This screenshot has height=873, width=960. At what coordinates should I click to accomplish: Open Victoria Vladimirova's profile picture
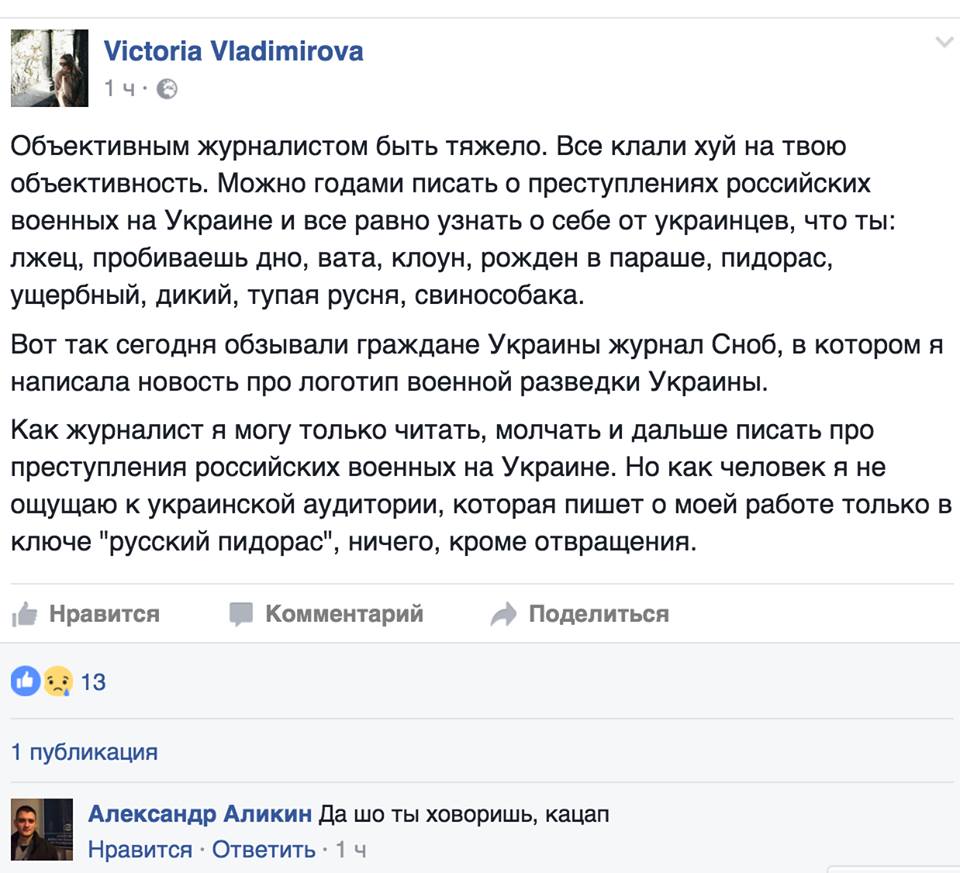coord(43,67)
